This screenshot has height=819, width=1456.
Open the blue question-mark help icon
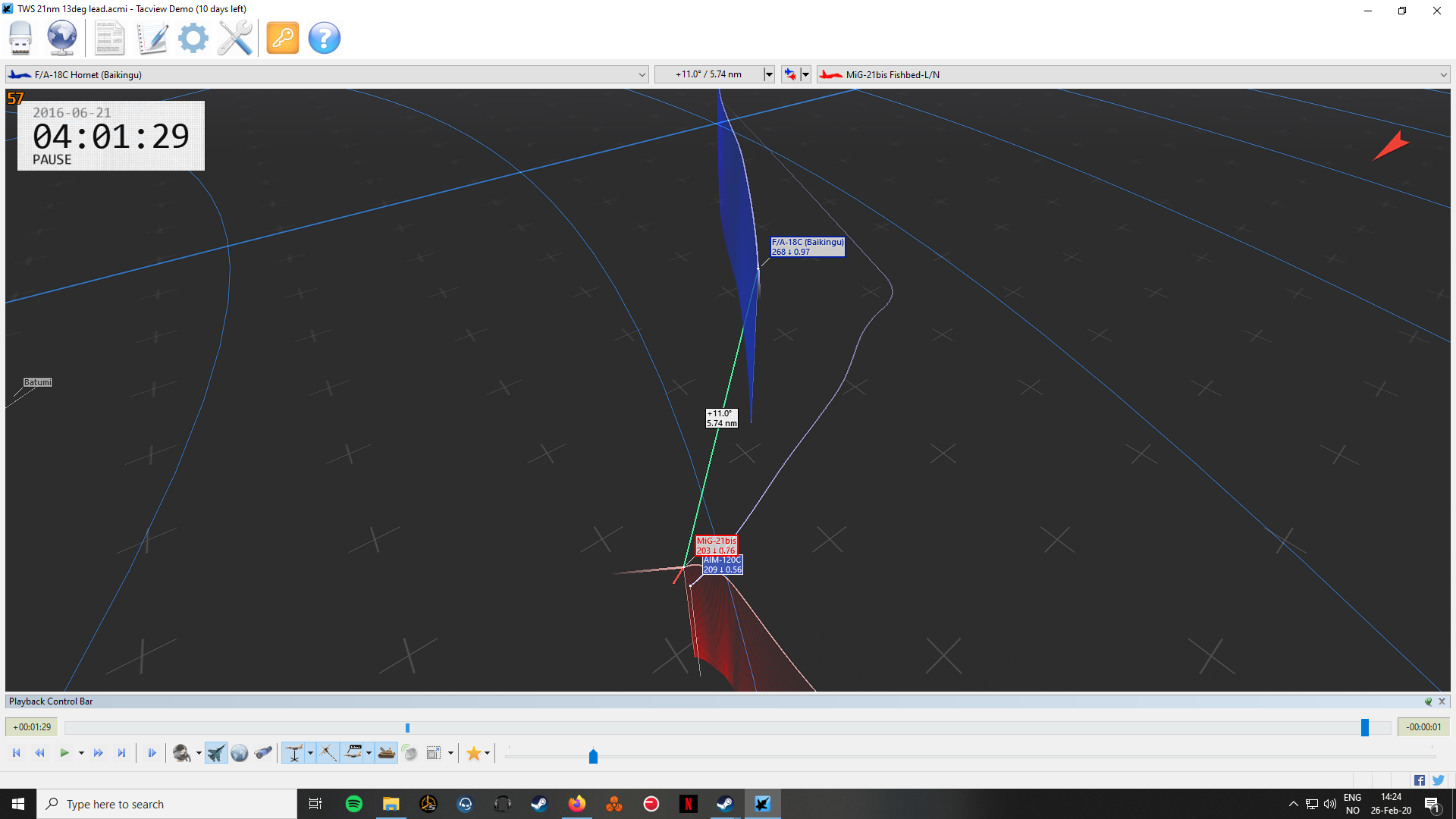tap(325, 38)
